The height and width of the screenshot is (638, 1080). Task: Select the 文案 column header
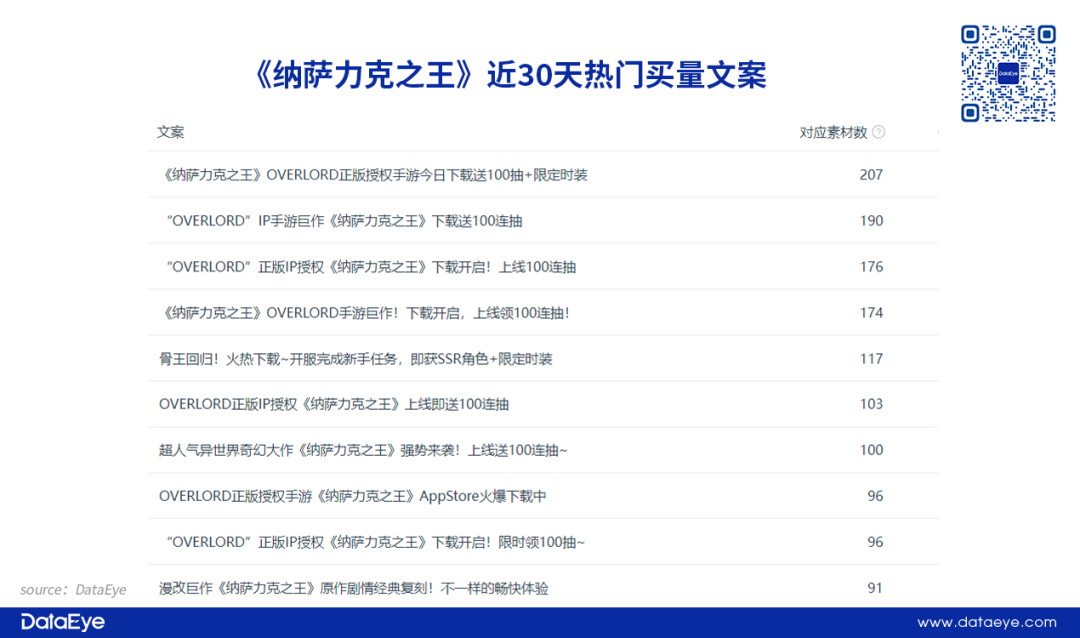170,132
